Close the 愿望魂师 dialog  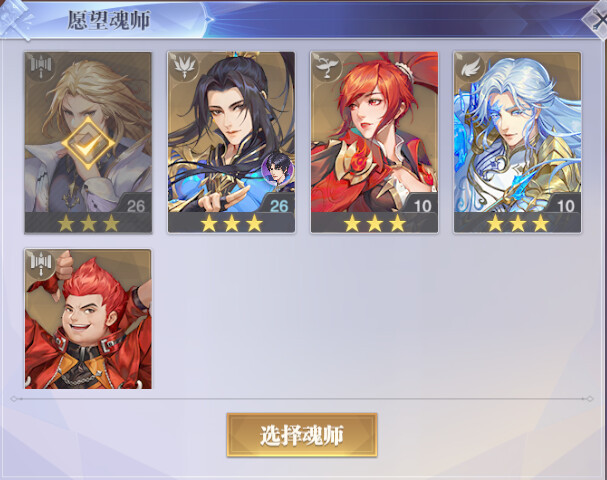tap(597, 19)
